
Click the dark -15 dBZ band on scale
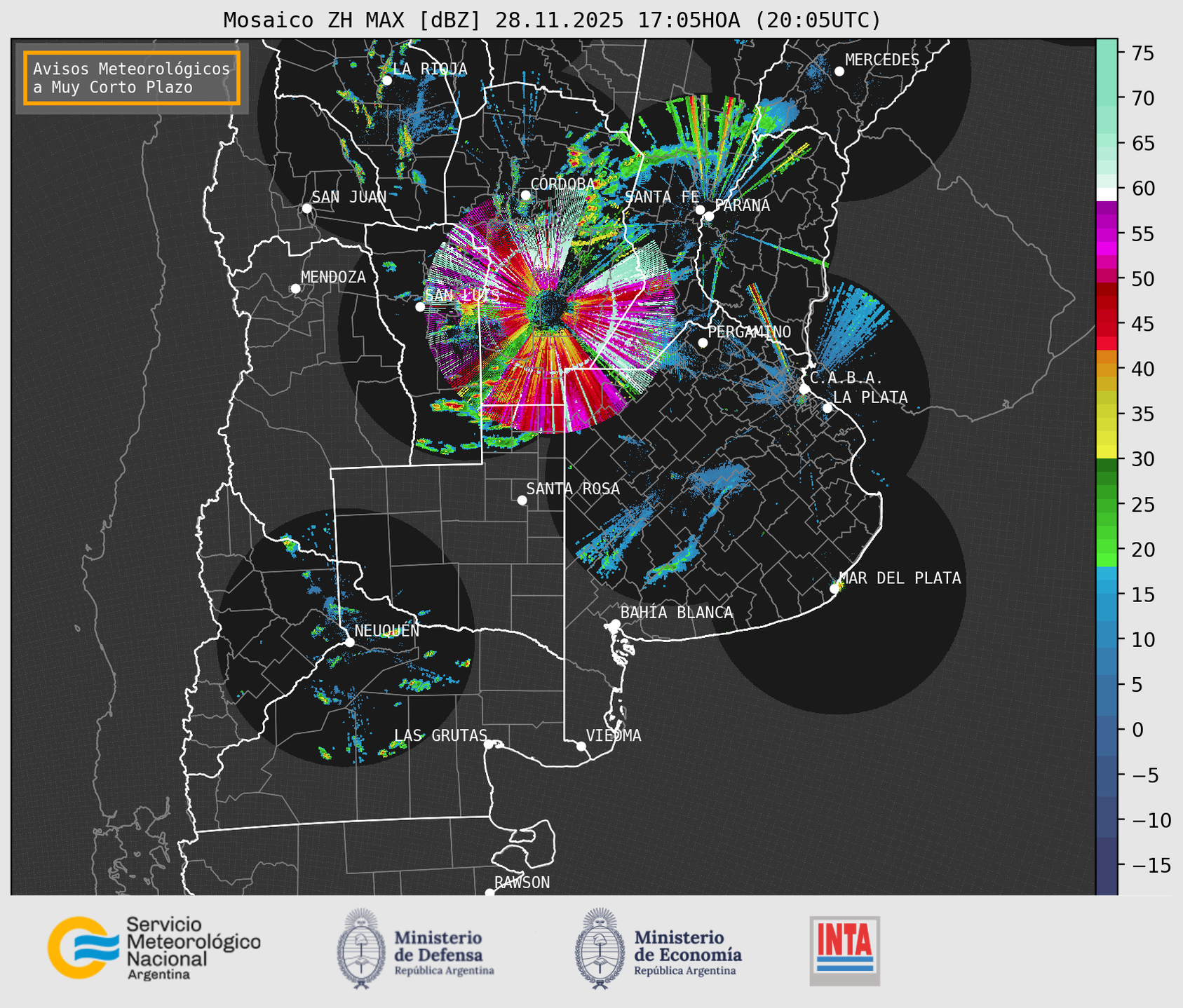[x=1107, y=865]
